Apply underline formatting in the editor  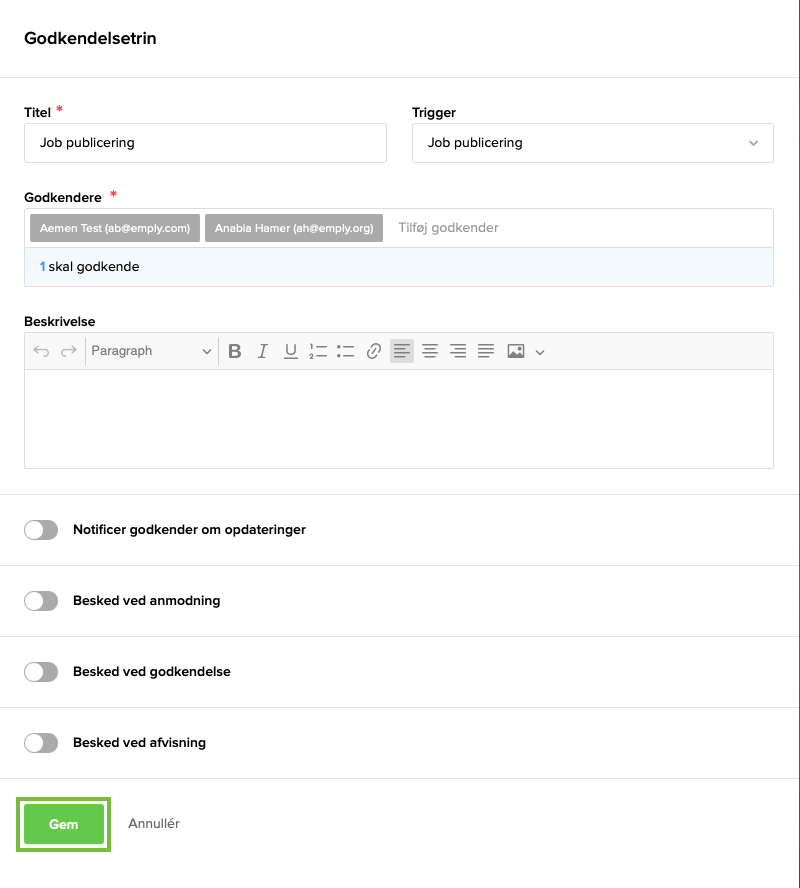291,351
